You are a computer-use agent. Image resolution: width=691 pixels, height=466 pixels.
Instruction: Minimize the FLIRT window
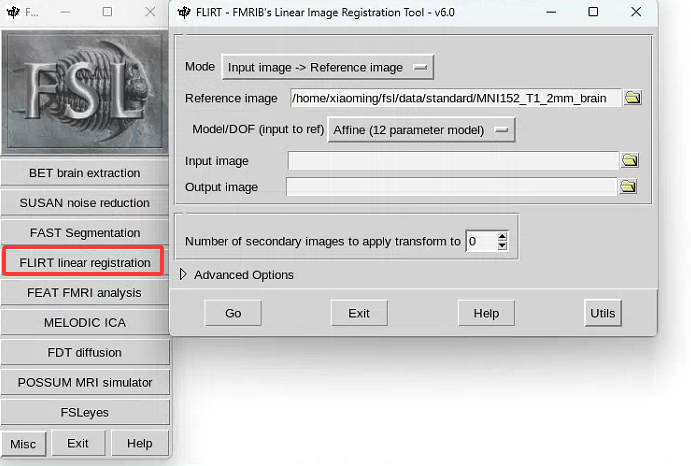[x=551, y=12]
